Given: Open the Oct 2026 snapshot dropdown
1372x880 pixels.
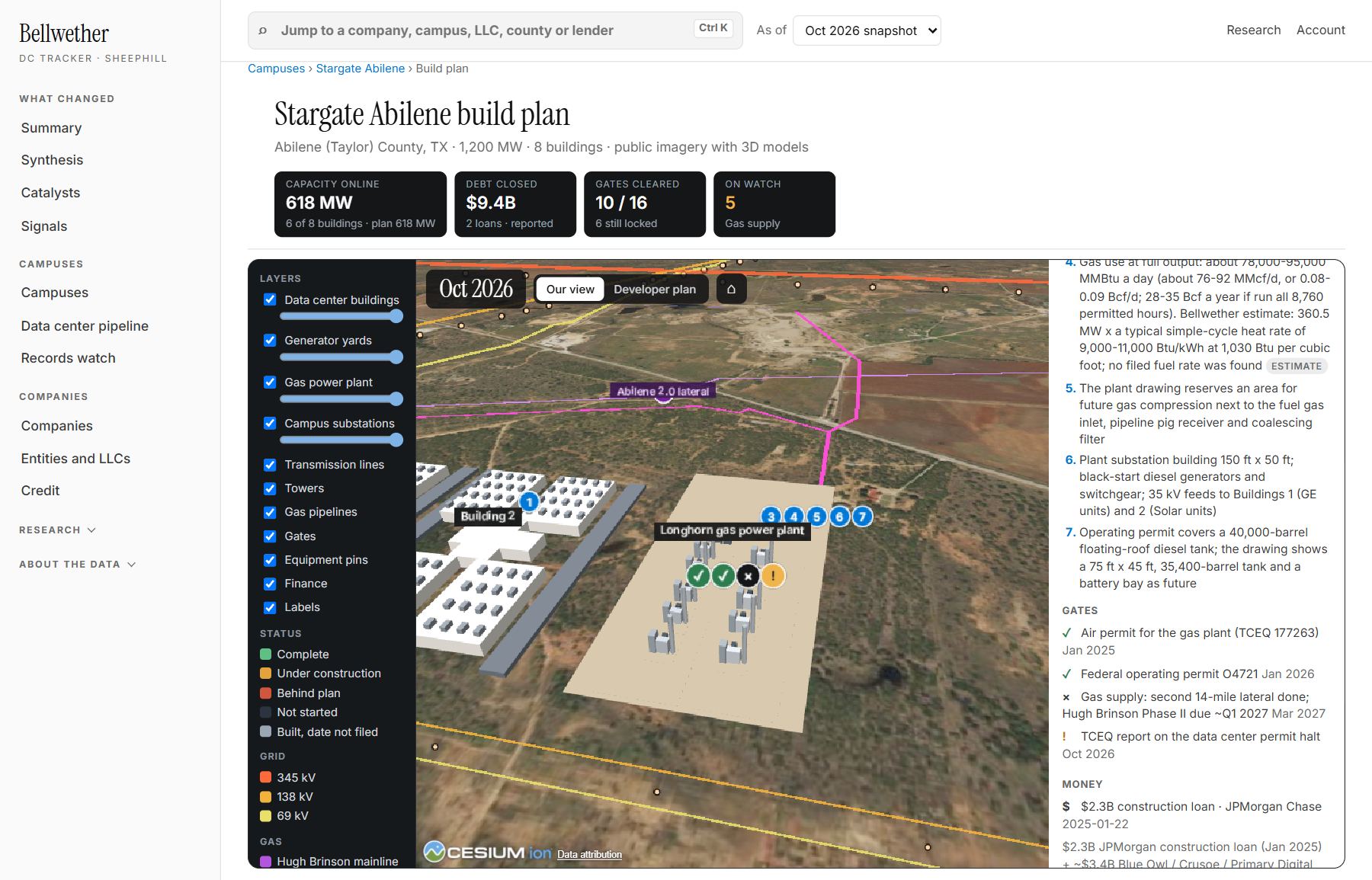Looking at the screenshot, I should point(867,30).
